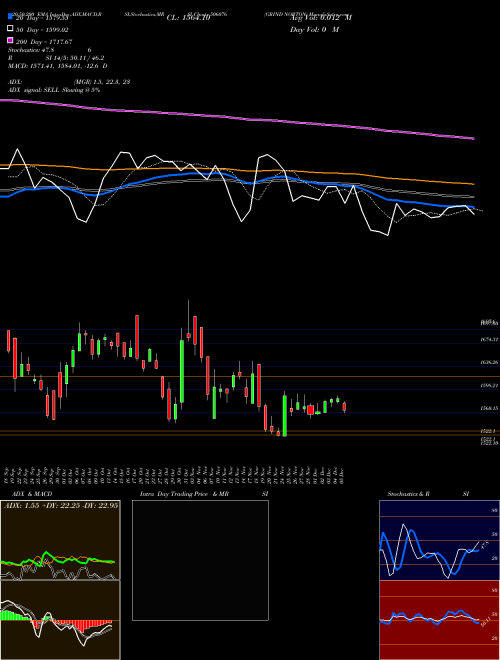This screenshot has height=660, width=500.
Task: Click the 'ADX signal: SELL' text line
Action: coord(54,90)
